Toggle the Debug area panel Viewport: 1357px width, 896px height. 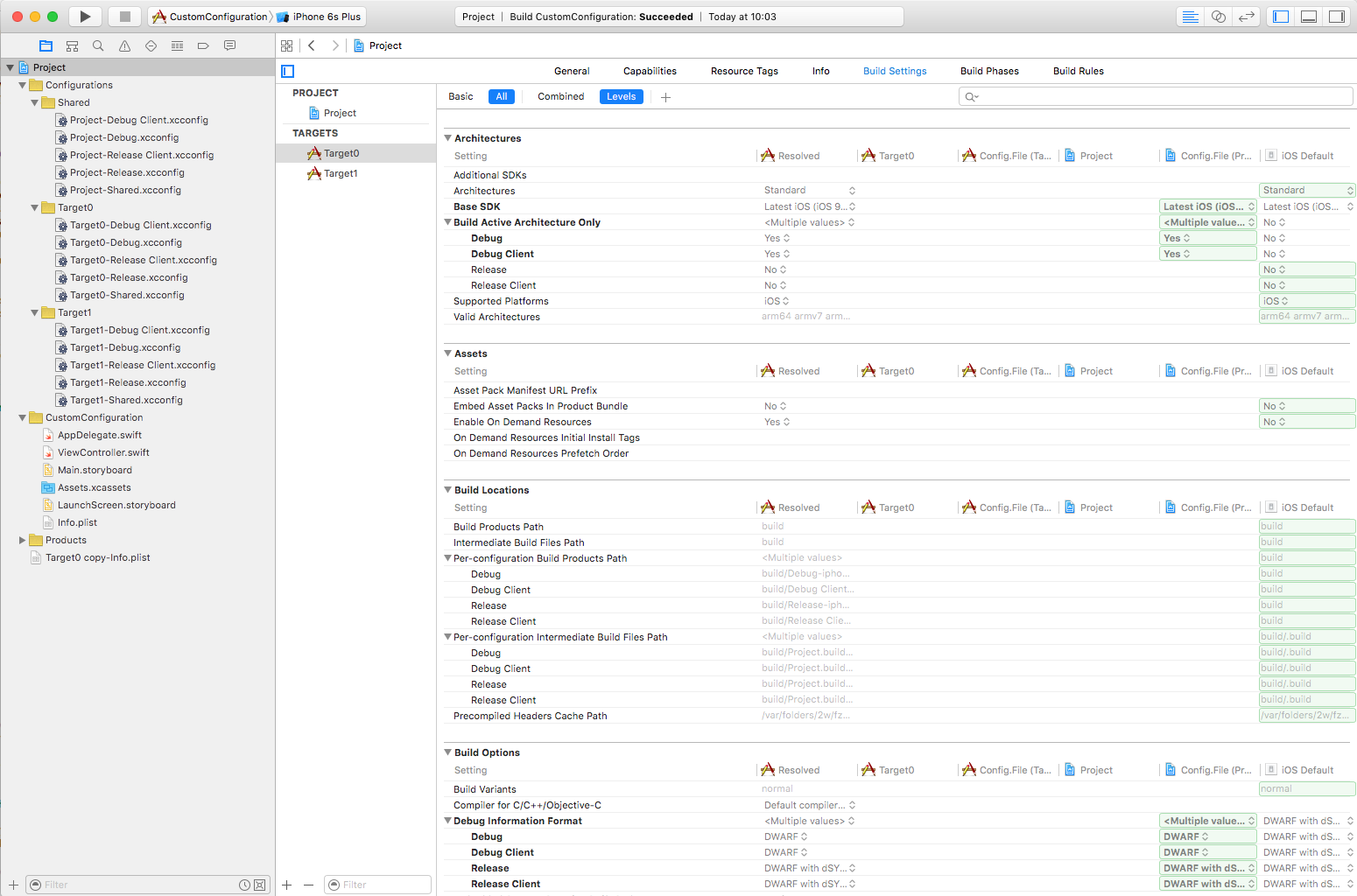(1309, 17)
